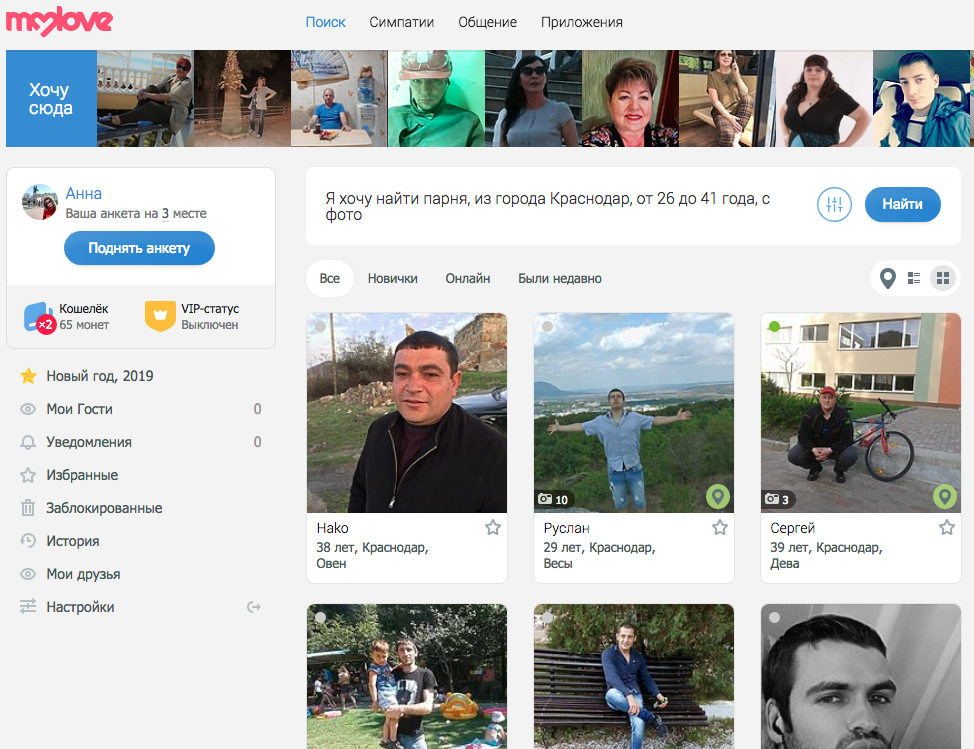Click eye icon beside Мои Гости
The width and height of the screenshot is (974, 749).
(28, 409)
